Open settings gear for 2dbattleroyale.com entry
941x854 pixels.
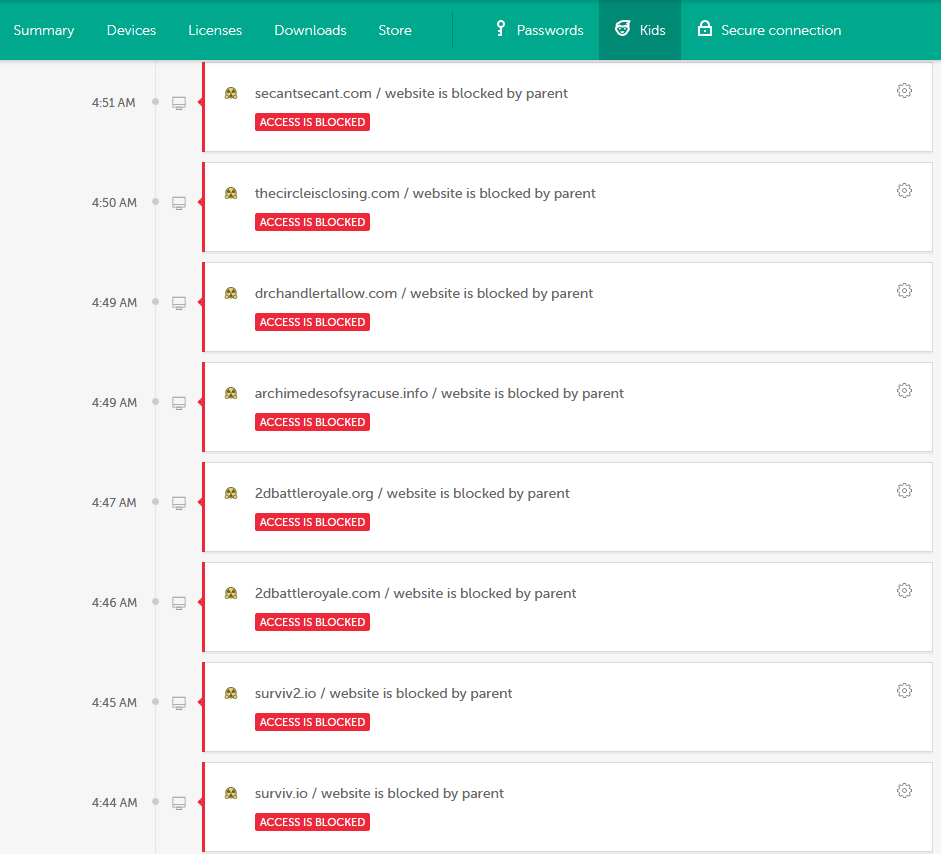[x=904, y=591]
